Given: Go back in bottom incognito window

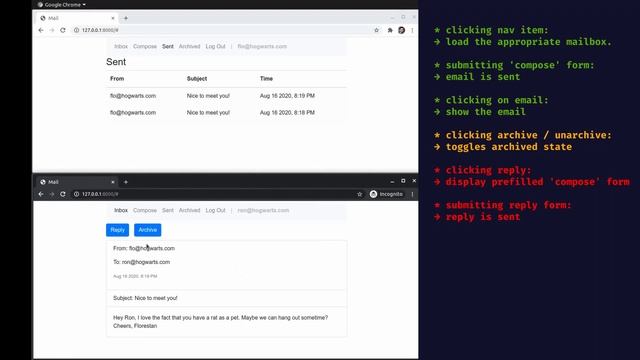Looking at the screenshot, I should (x=41, y=194).
